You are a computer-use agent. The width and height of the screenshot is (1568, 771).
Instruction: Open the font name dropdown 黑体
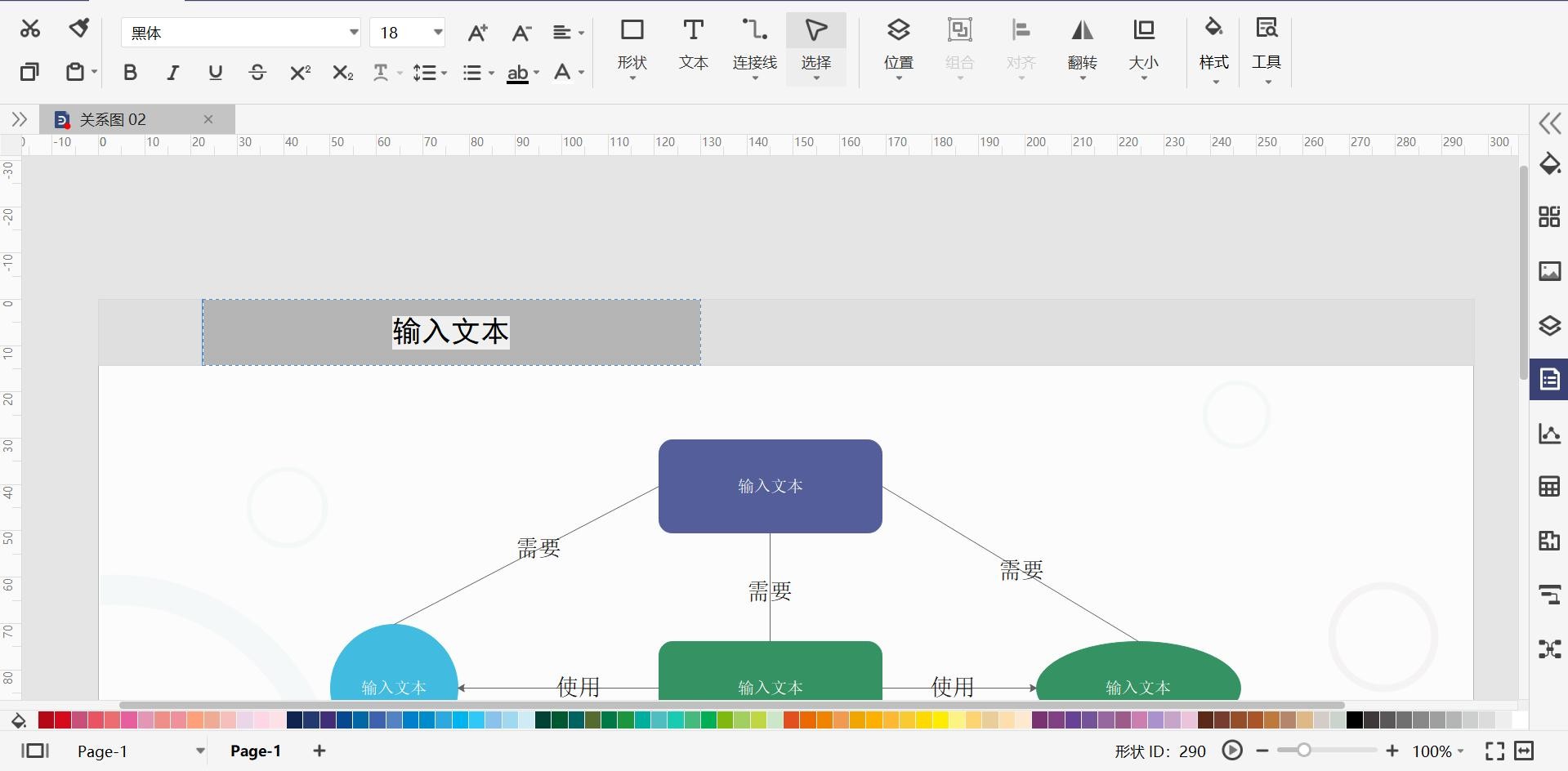(240, 33)
